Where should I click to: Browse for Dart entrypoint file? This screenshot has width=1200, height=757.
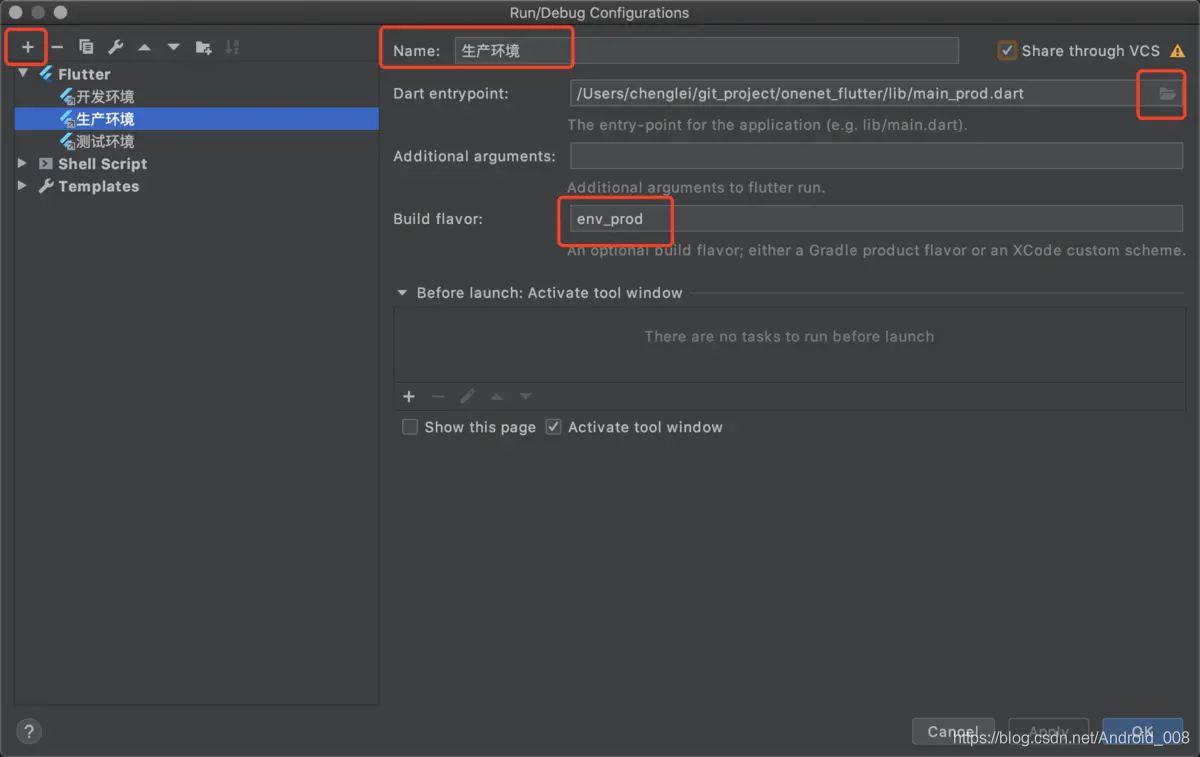coord(1167,94)
